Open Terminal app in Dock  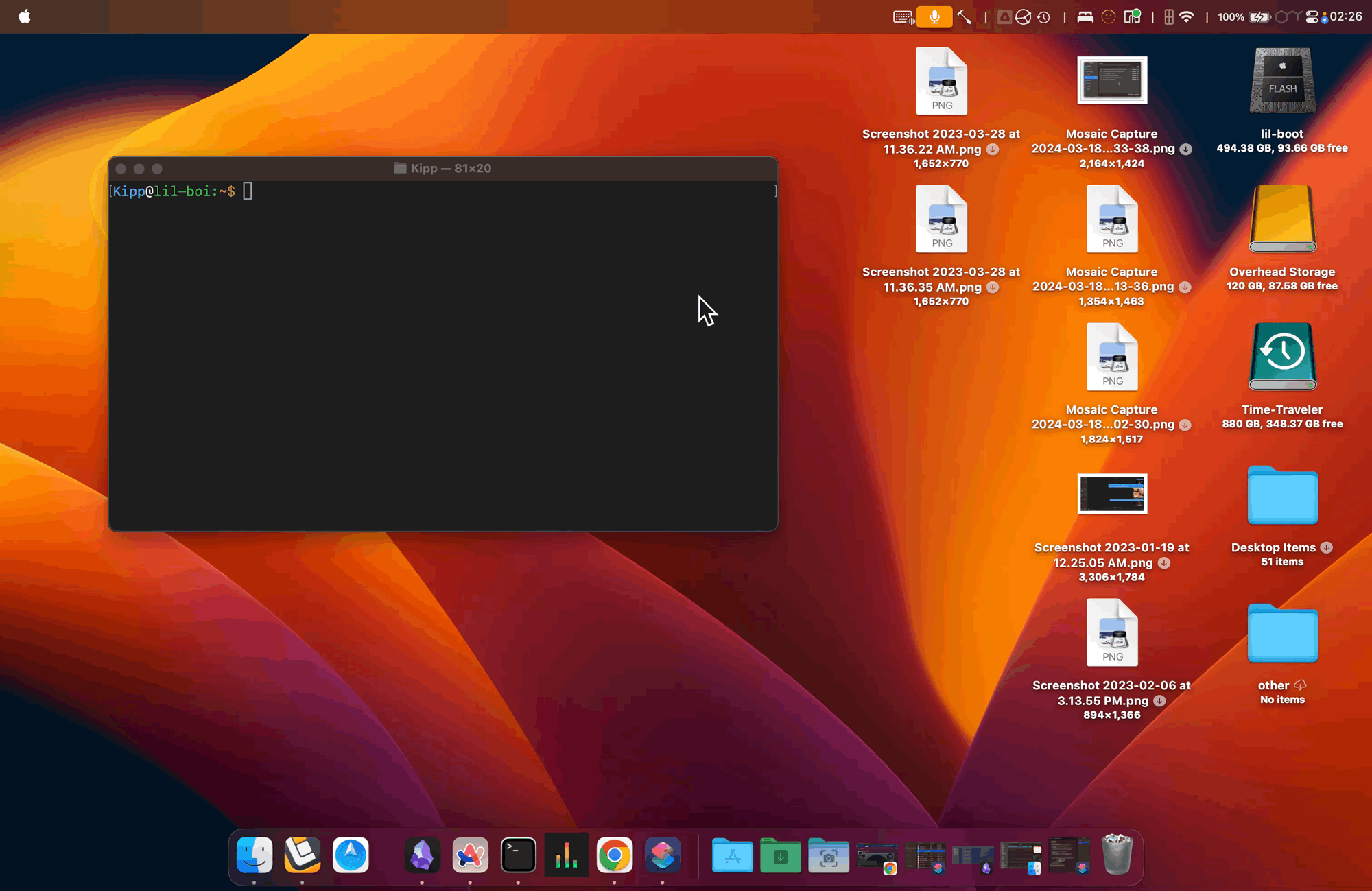[519, 854]
